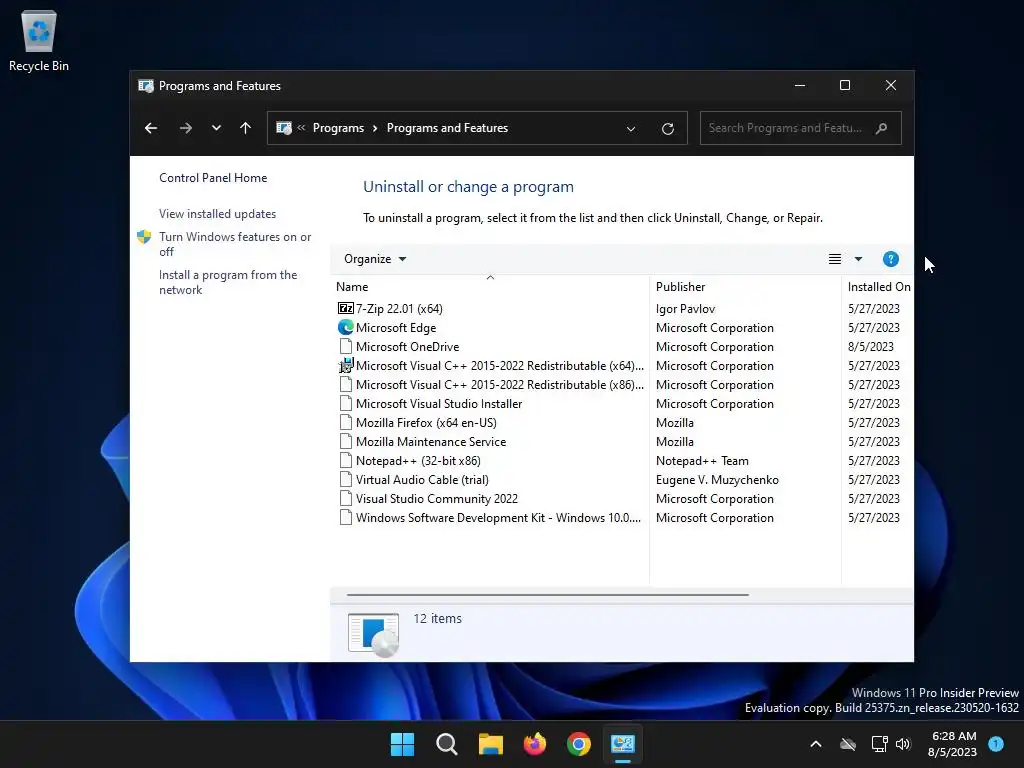Select the Mozilla Maintenance Service icon
Viewport: 1024px width, 768px height.
tap(345, 441)
